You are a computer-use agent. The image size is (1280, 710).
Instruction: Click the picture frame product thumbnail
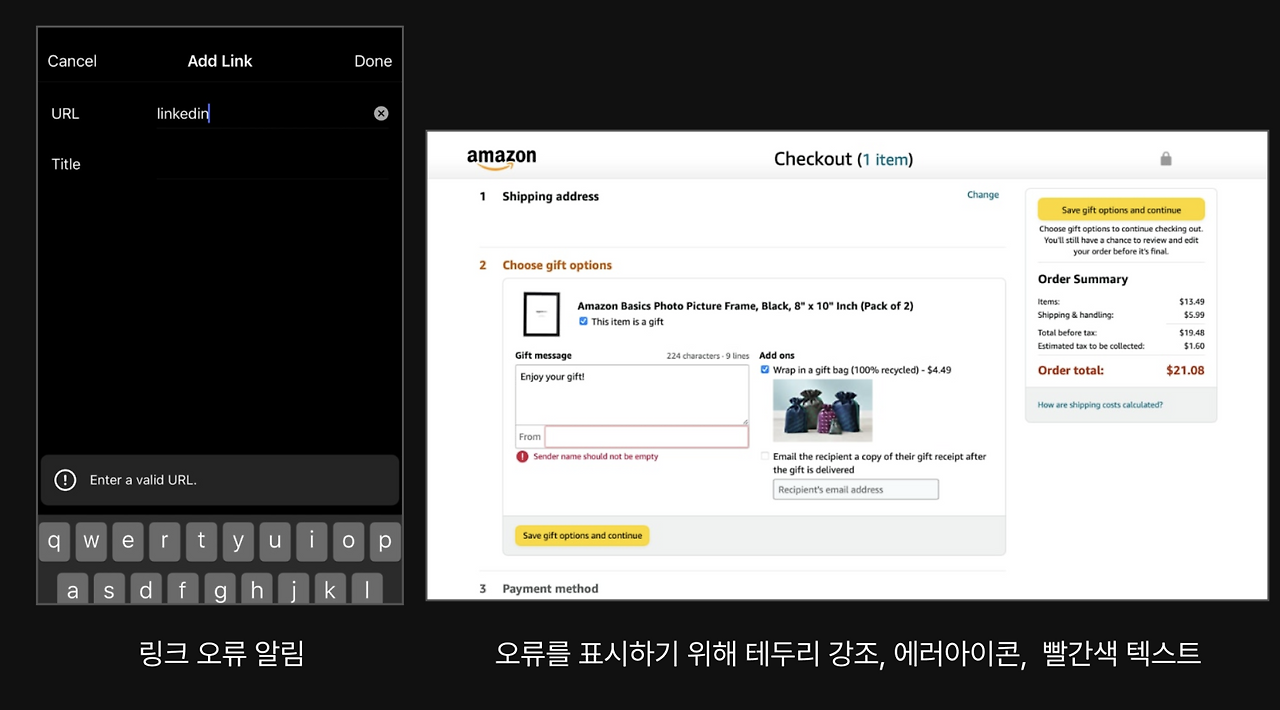[x=541, y=313]
